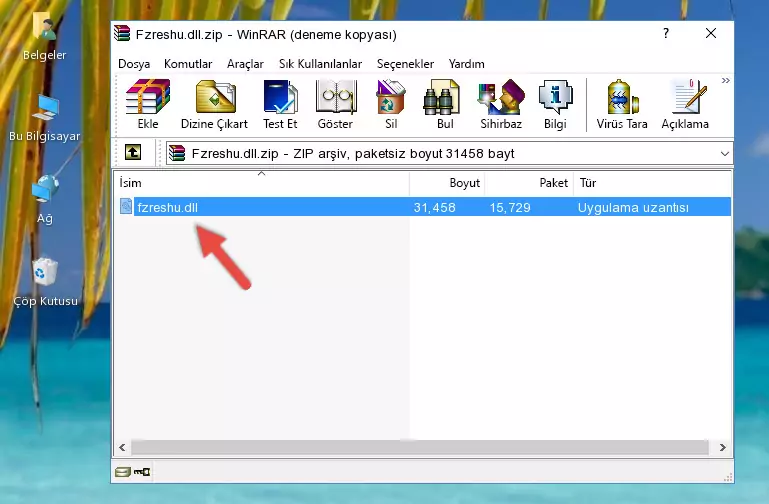Open the Dosya menu
Viewport: 769px width, 504px height.
click(x=134, y=64)
